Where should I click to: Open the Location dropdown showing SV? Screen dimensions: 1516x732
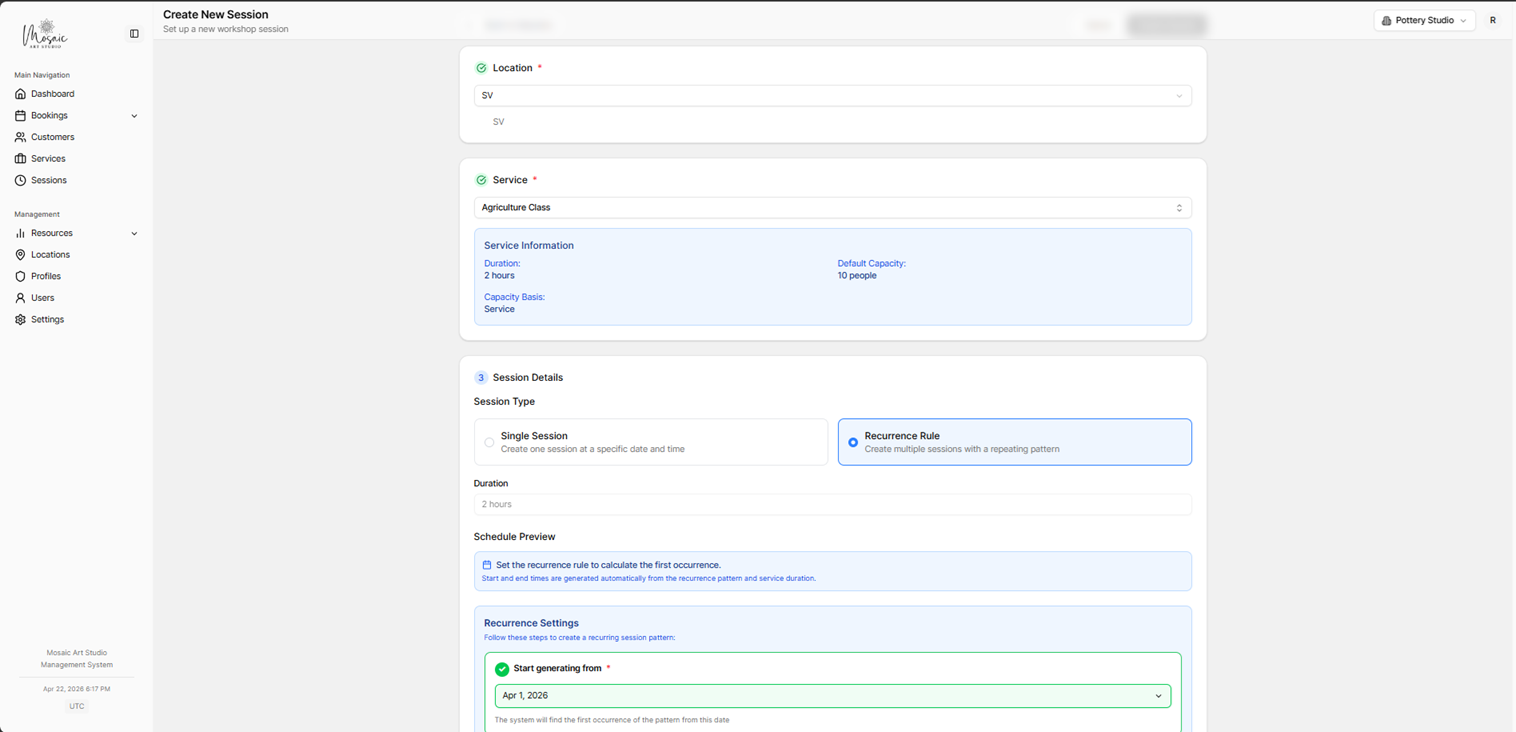pyautogui.click(x=832, y=96)
